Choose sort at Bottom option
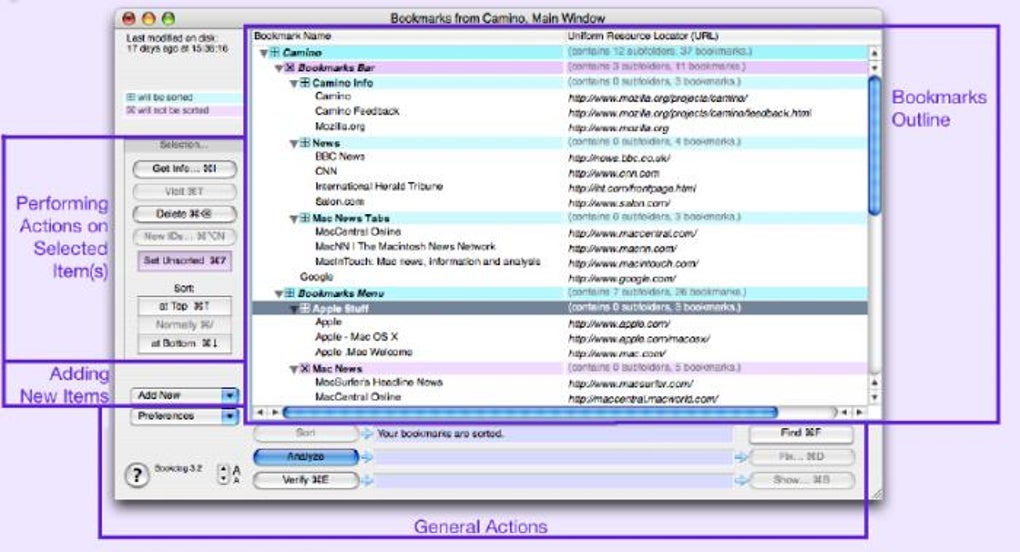The image size is (1020, 552). tap(185, 343)
